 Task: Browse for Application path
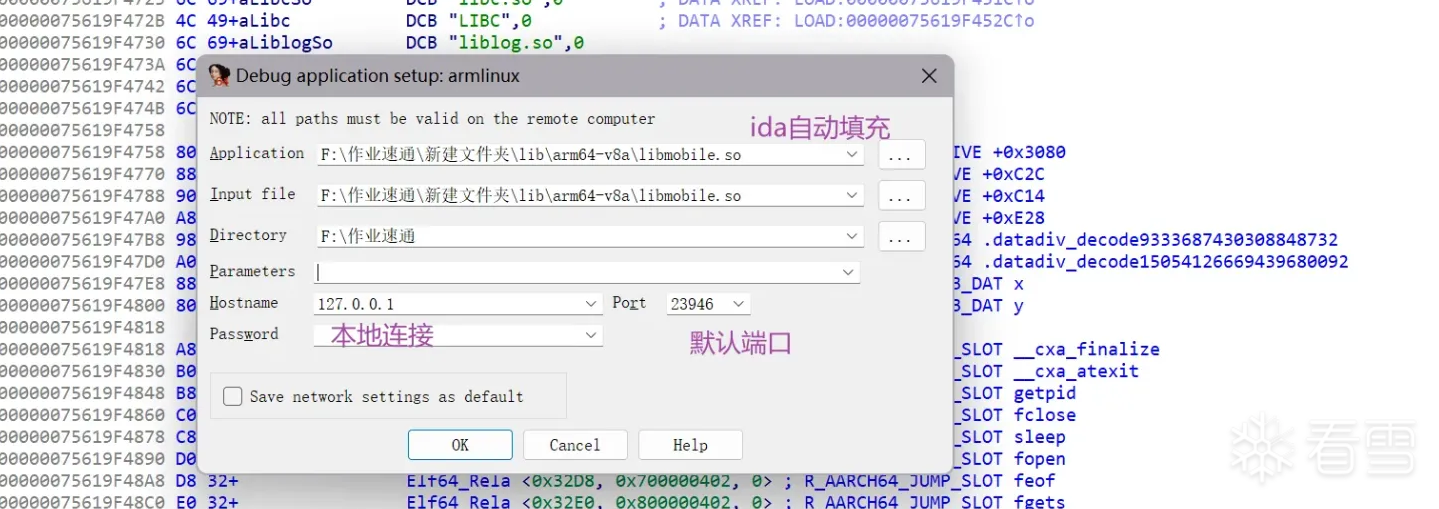tap(901, 155)
